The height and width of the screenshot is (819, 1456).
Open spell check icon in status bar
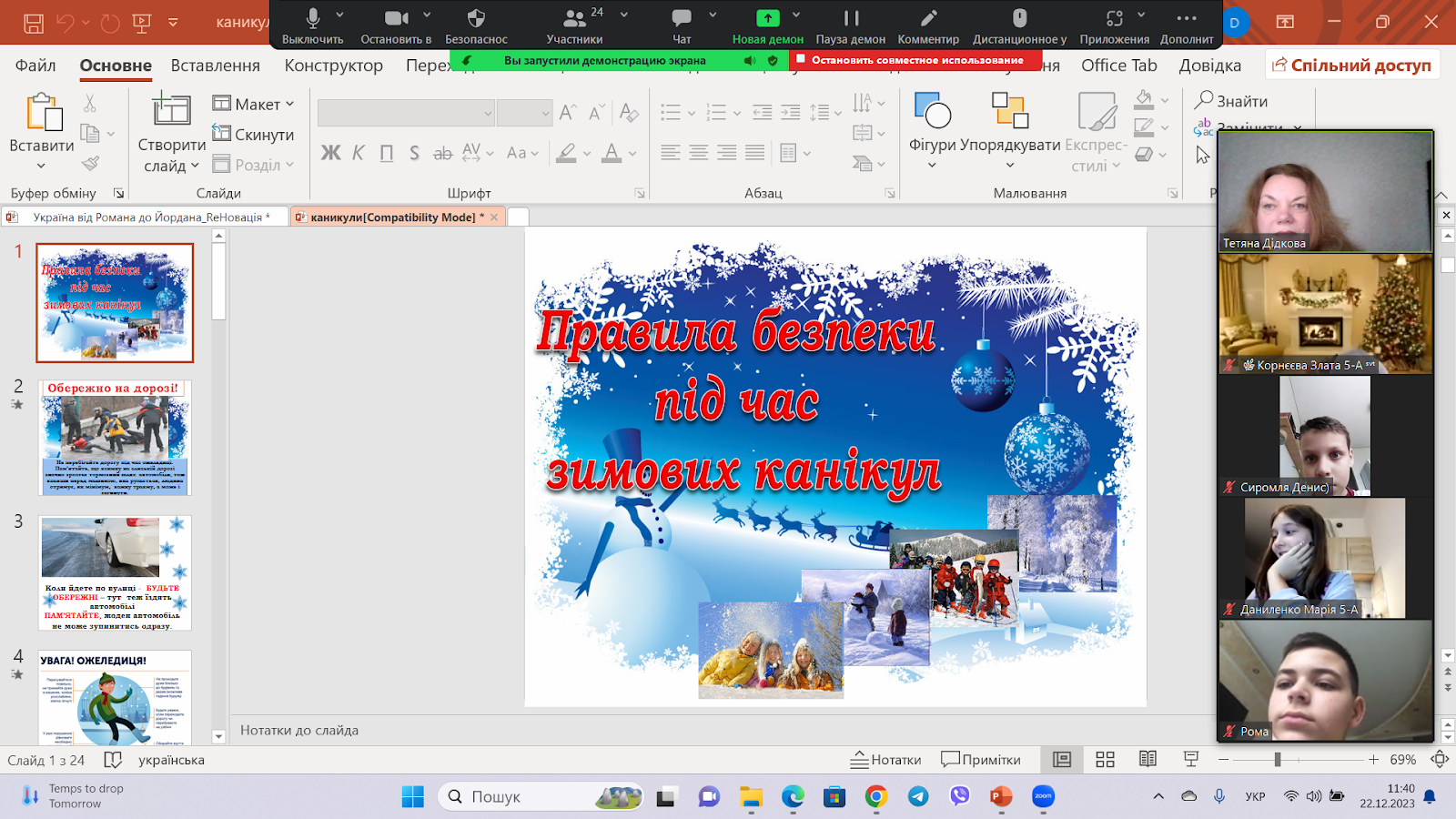113,760
